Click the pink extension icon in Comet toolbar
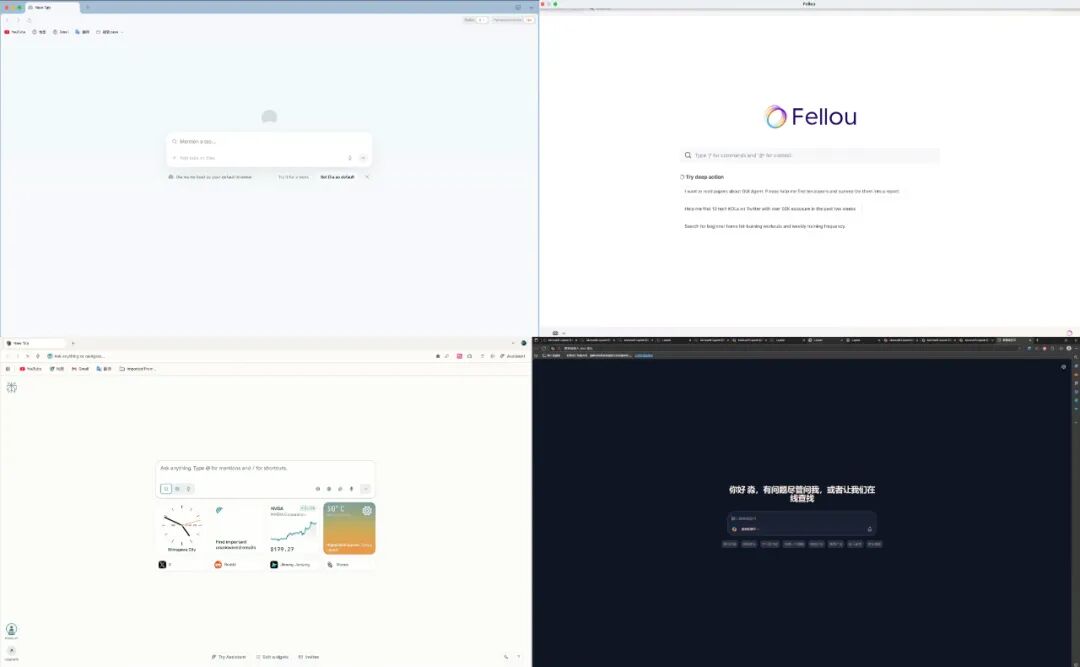 [459, 356]
